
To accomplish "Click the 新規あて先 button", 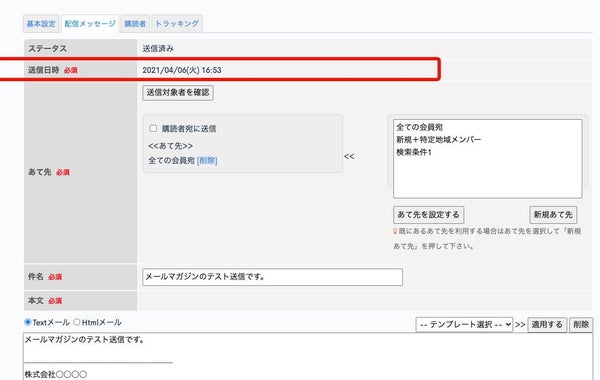I will point(553,215).
